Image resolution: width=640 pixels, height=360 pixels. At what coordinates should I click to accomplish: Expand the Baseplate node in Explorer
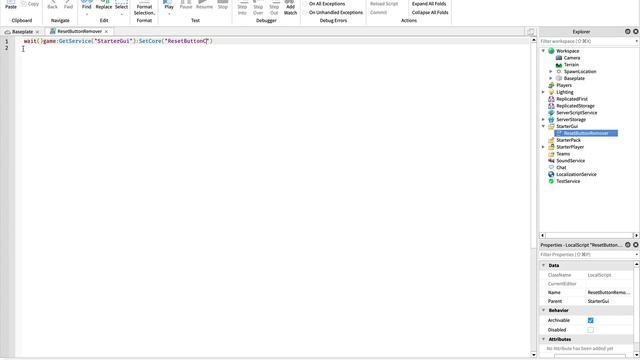551,78
